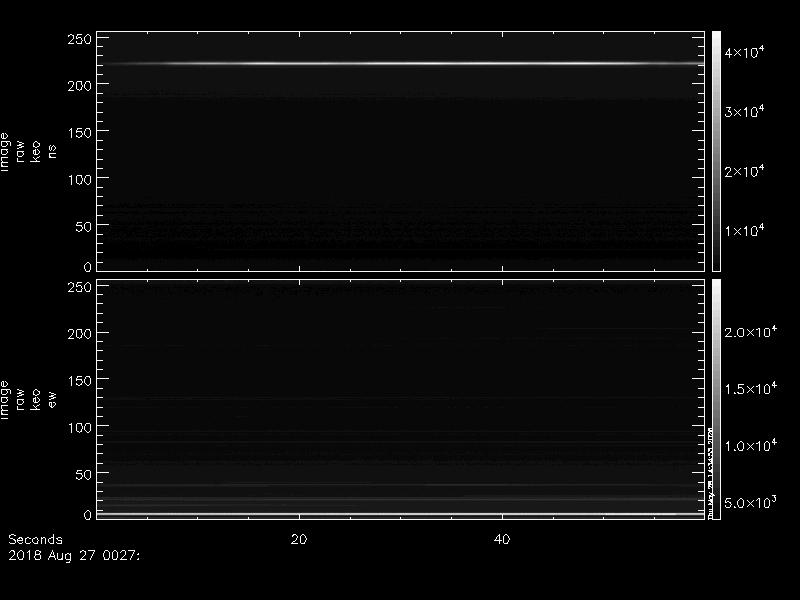Screen dimensions: 800x600
Task: Click the upper plot's grayscale colorbar
Action: click(x=716, y=151)
